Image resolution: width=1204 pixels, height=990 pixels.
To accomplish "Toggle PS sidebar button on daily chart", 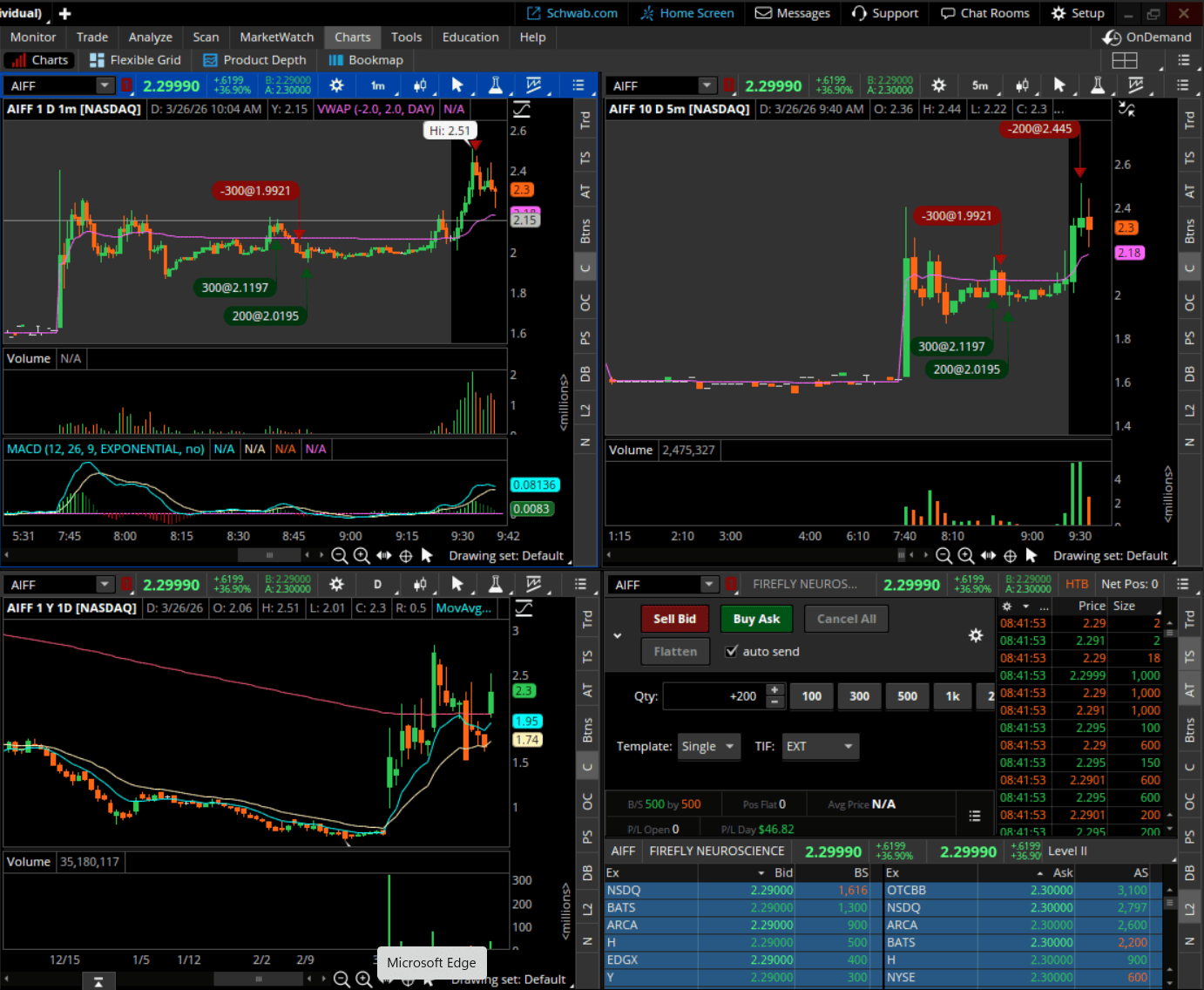I will coord(587,837).
